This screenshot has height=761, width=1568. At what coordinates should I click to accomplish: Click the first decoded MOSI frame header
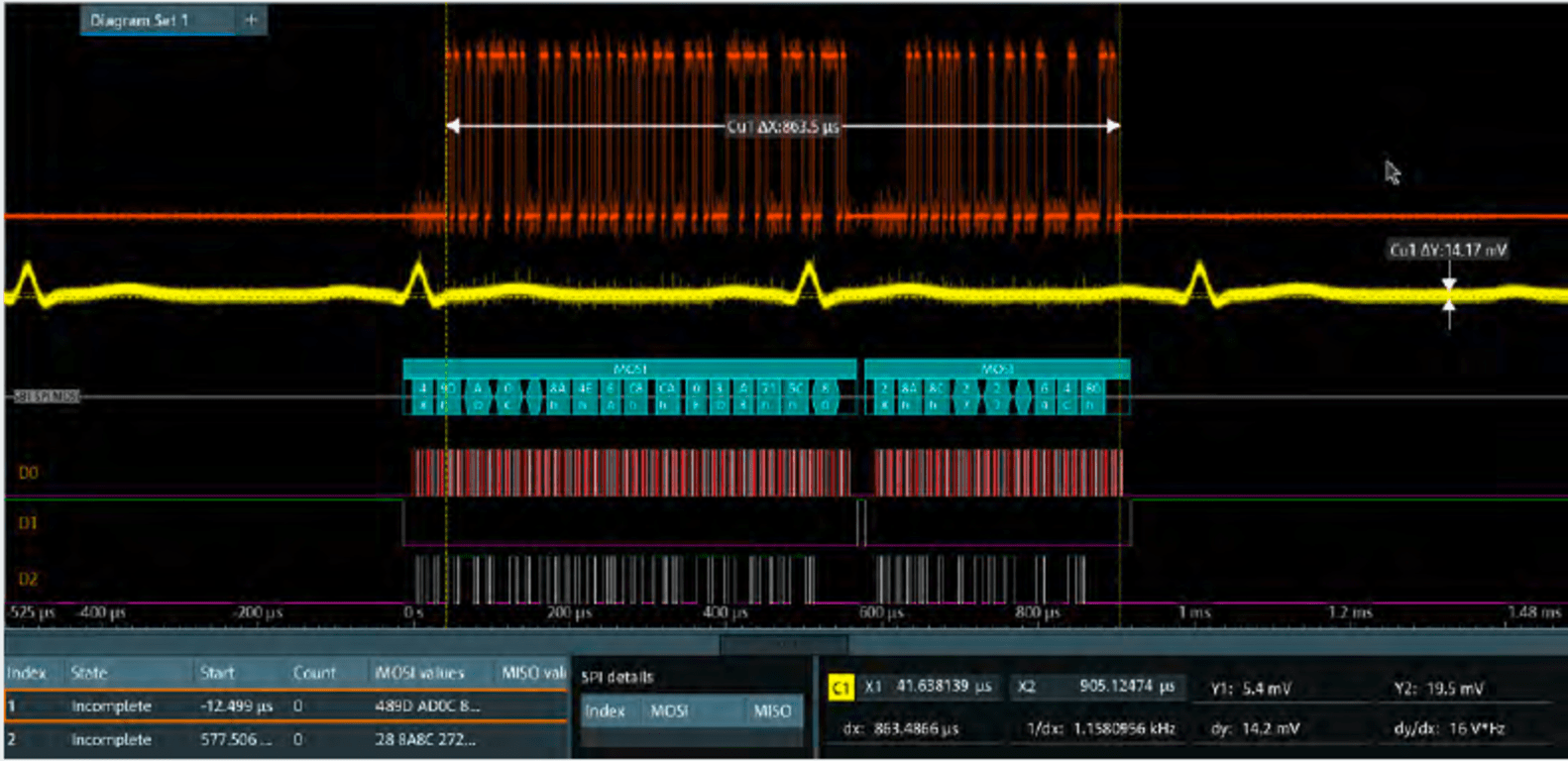(629, 369)
